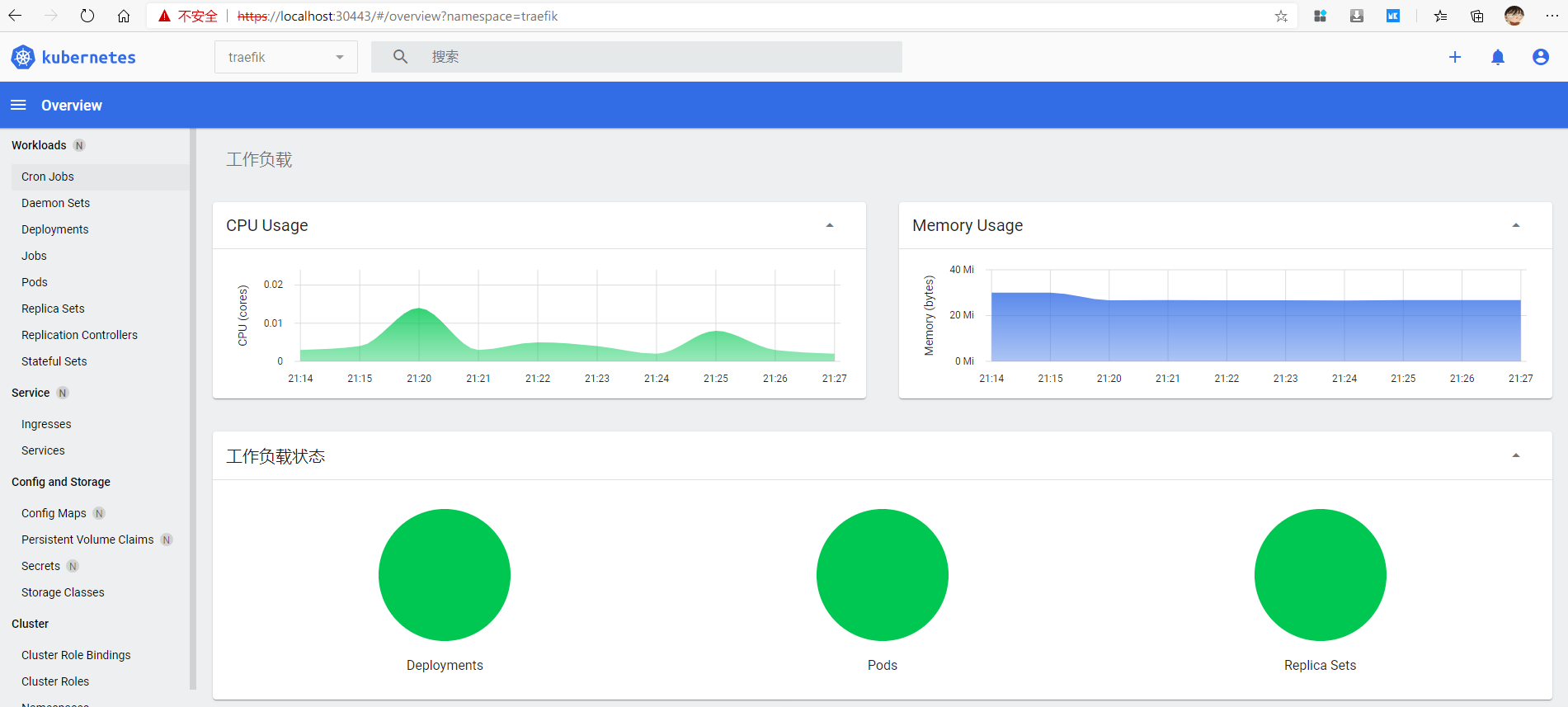1568x707 pixels.
Task: Click the four-squares extension icon
Action: (x=1320, y=16)
